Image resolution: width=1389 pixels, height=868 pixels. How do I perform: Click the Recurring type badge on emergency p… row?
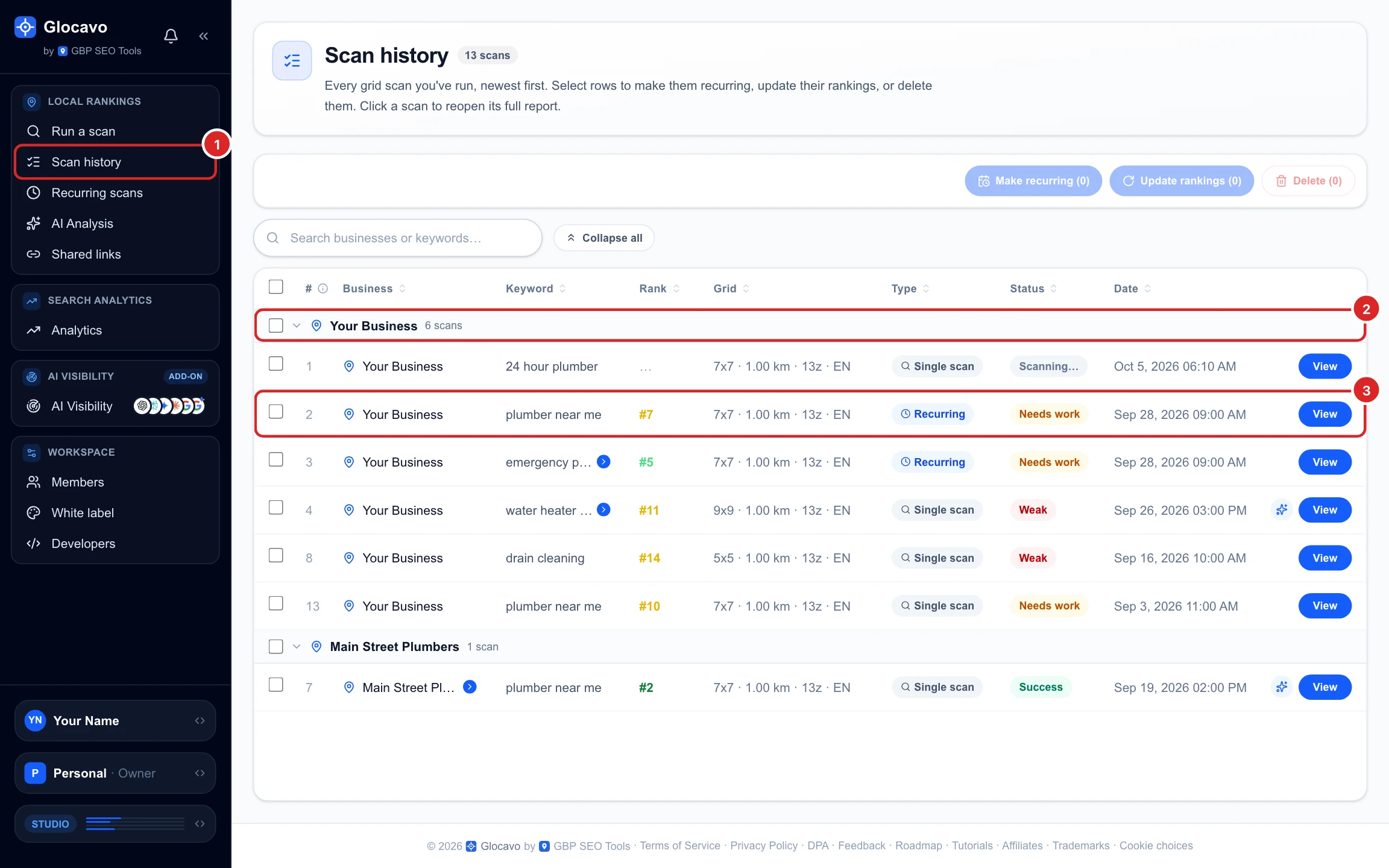tap(933, 462)
